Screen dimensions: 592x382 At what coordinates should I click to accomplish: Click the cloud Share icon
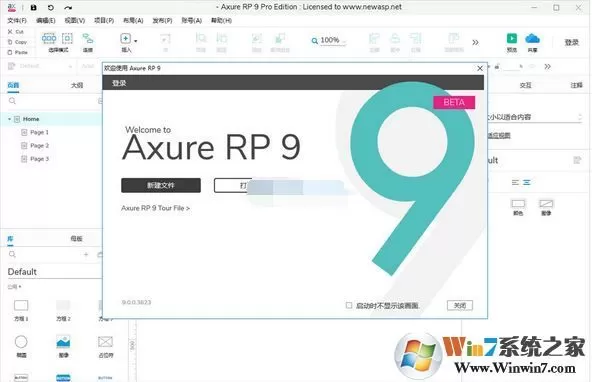tap(532, 39)
